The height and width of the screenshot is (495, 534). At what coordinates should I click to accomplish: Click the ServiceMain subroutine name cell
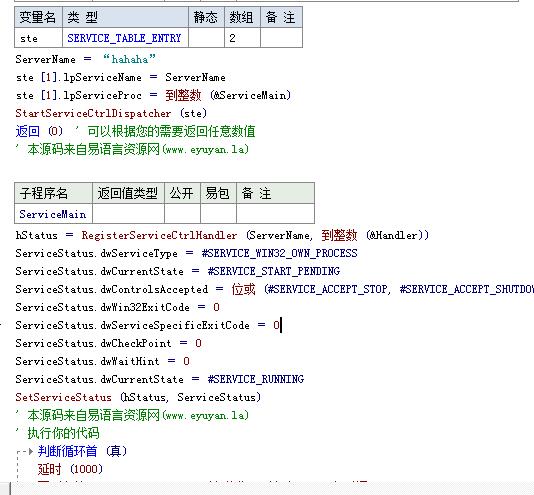click(x=53, y=214)
